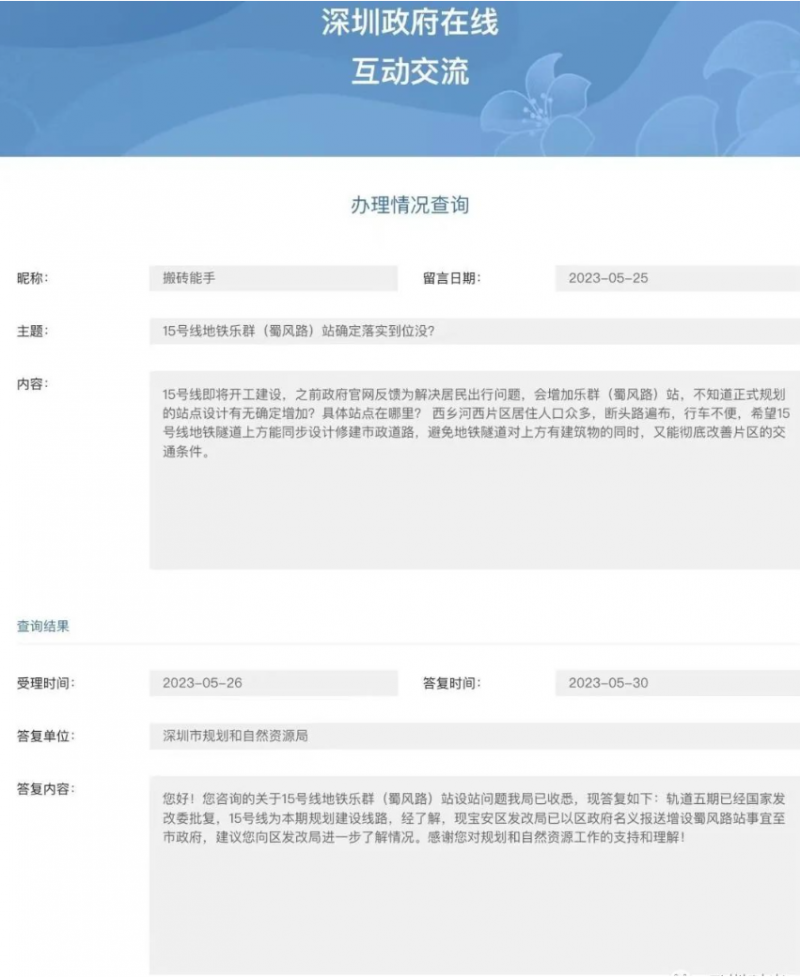Click inside the 内容 message text area
This screenshot has width=800, height=977.
pos(474,470)
